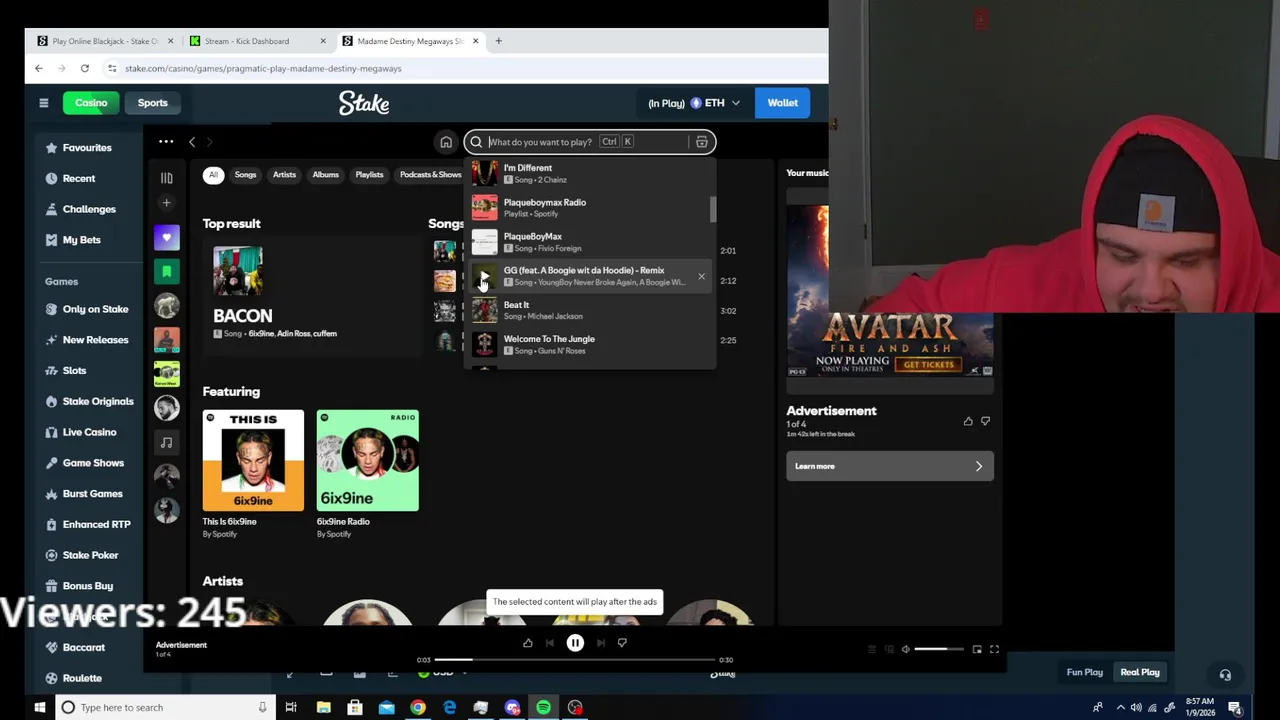Viewport: 1280px width, 720px height.
Task: Open the Spotify three-dots menu
Action: click(166, 142)
